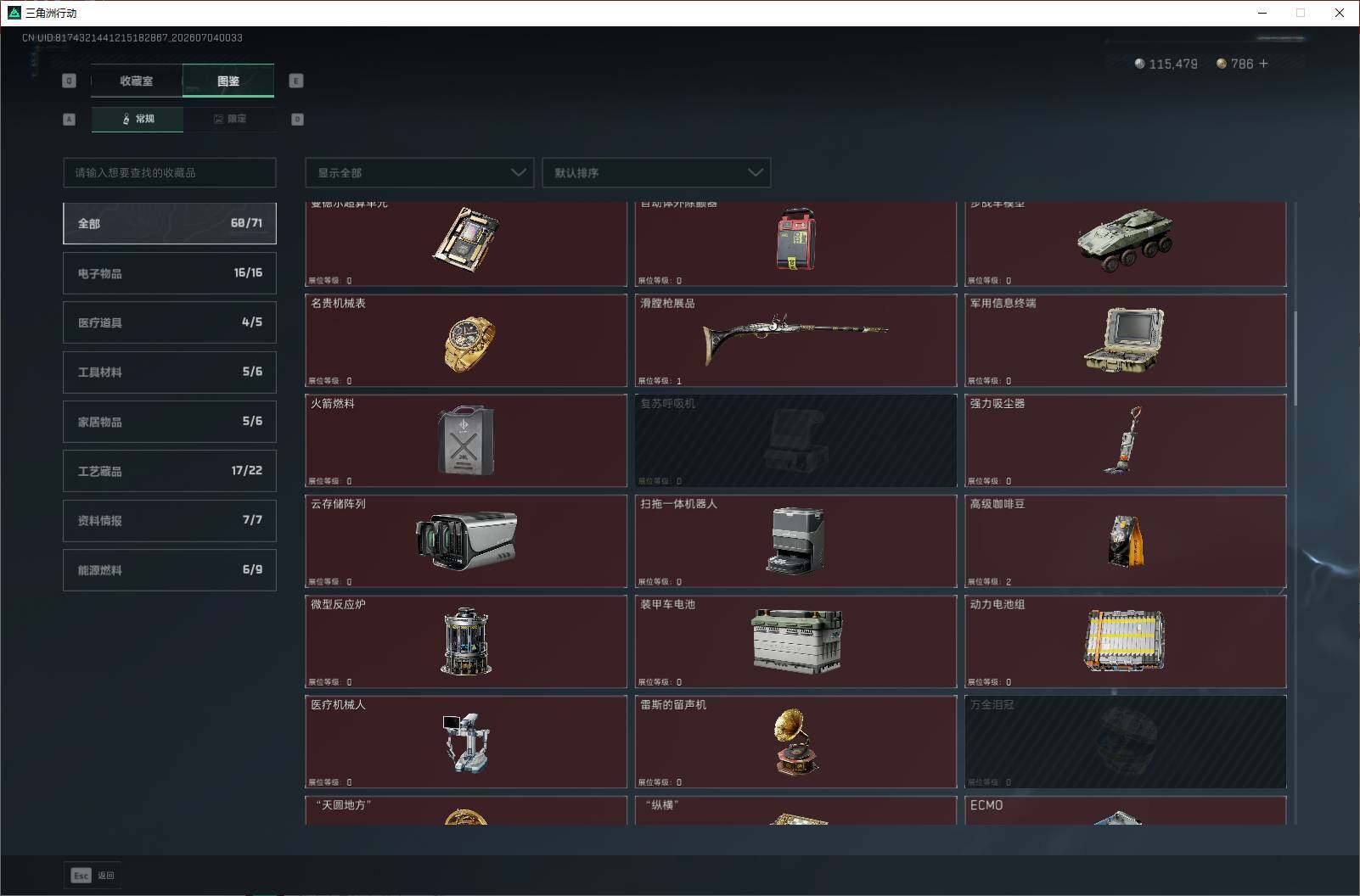The image size is (1360, 896).
Task: Open the 扫拖一体机器人 robot card
Action: (x=795, y=541)
